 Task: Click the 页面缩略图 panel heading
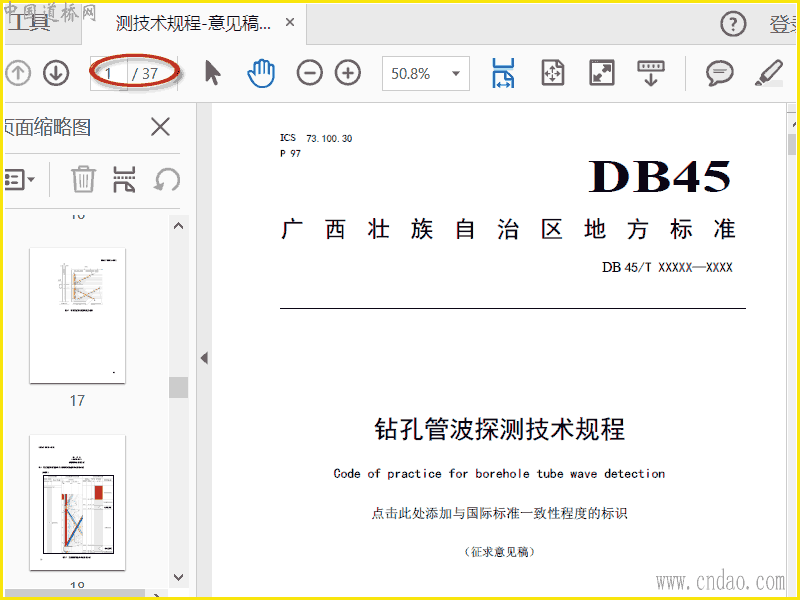point(47,128)
